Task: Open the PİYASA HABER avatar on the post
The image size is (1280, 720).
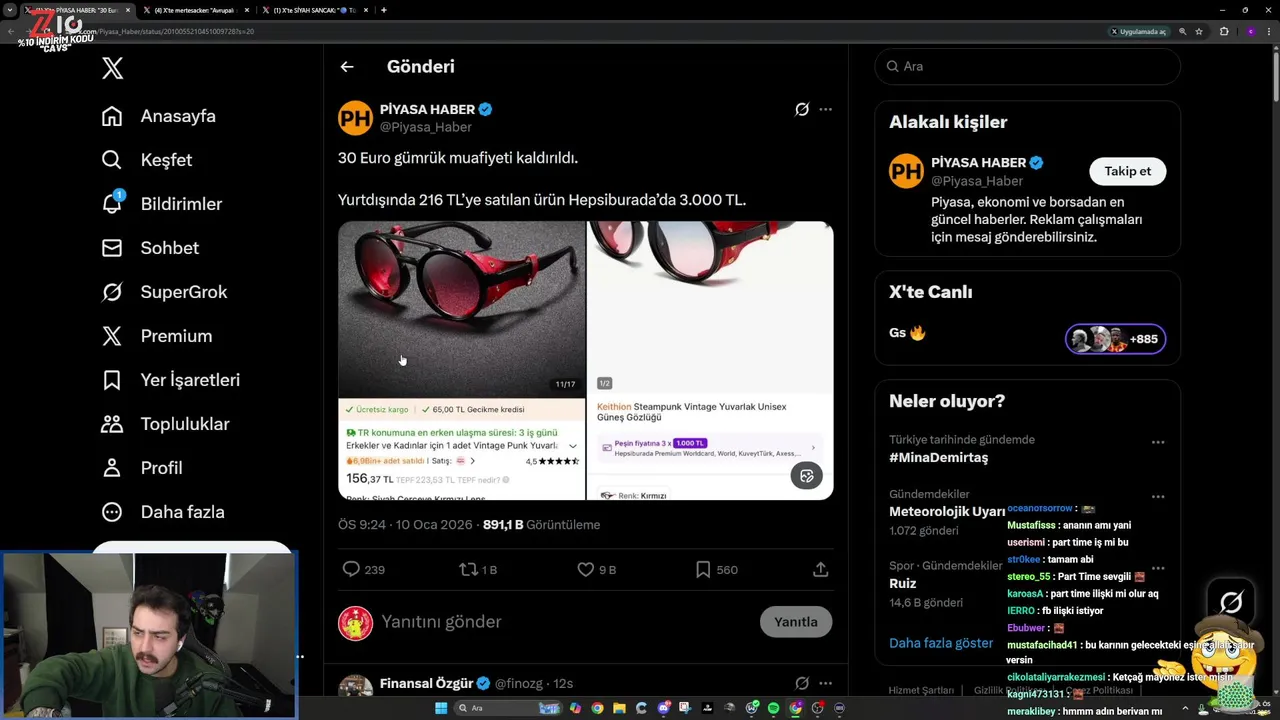Action: point(355,118)
